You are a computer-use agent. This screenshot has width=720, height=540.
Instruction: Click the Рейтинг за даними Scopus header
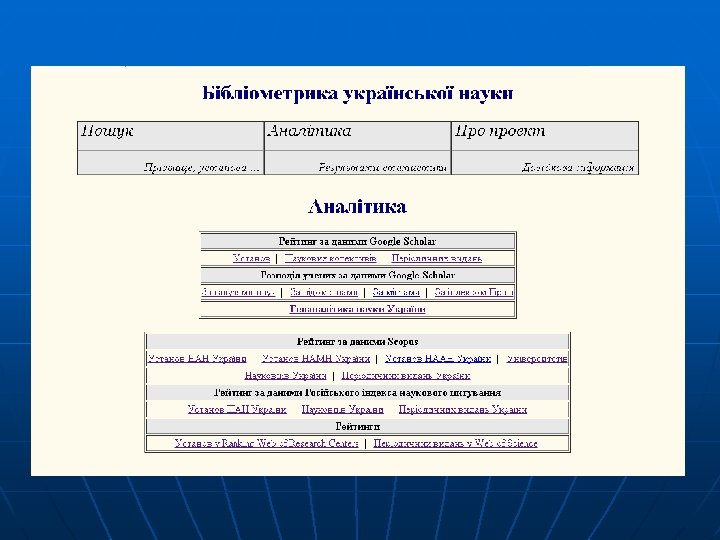tap(357, 342)
